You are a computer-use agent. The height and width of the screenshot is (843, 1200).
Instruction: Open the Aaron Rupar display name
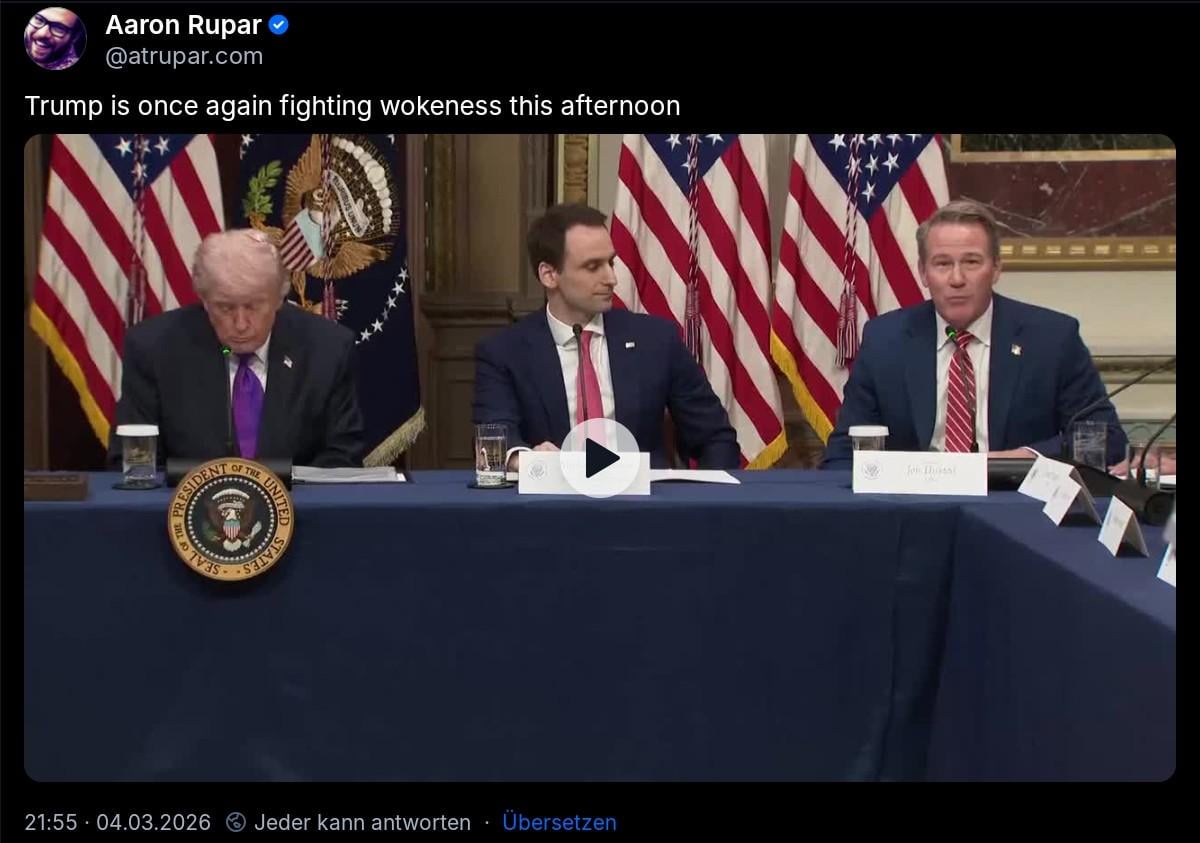[x=183, y=26]
